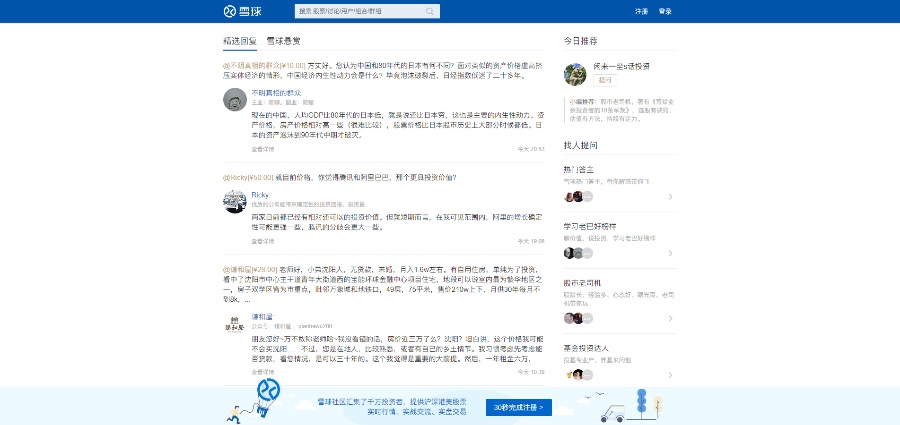
Task: Click the 找人提问 heading
Action: [580, 145]
